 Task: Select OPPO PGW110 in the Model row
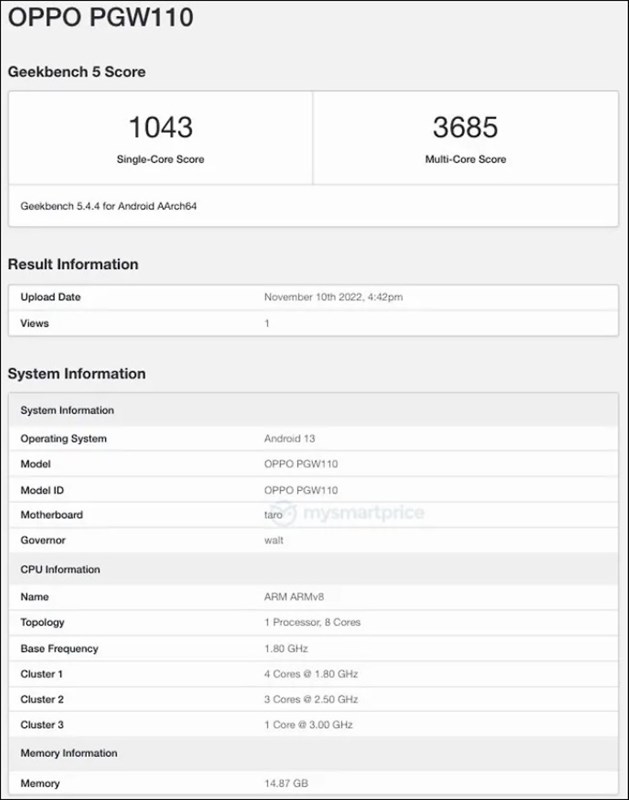coord(301,464)
